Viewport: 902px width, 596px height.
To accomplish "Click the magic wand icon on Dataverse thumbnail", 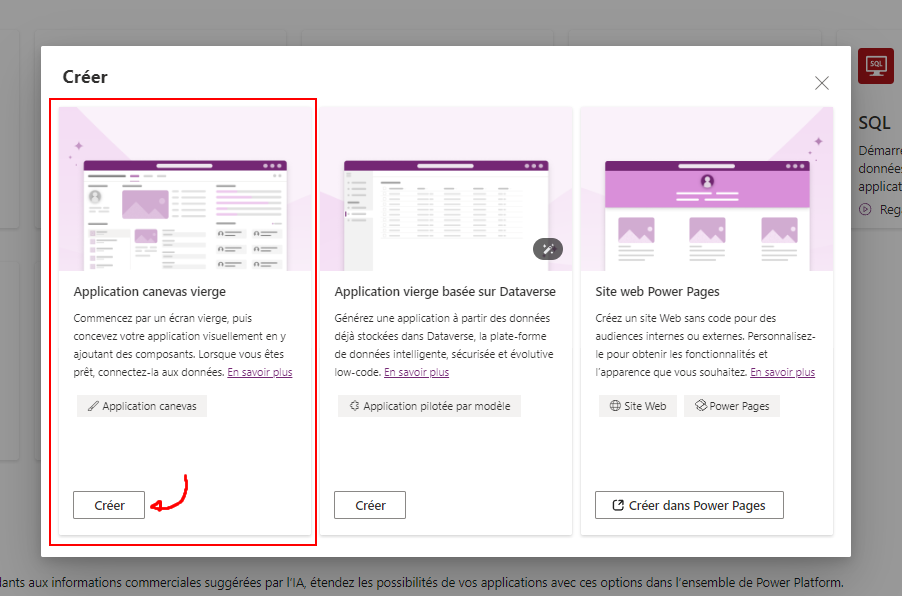I will [548, 249].
